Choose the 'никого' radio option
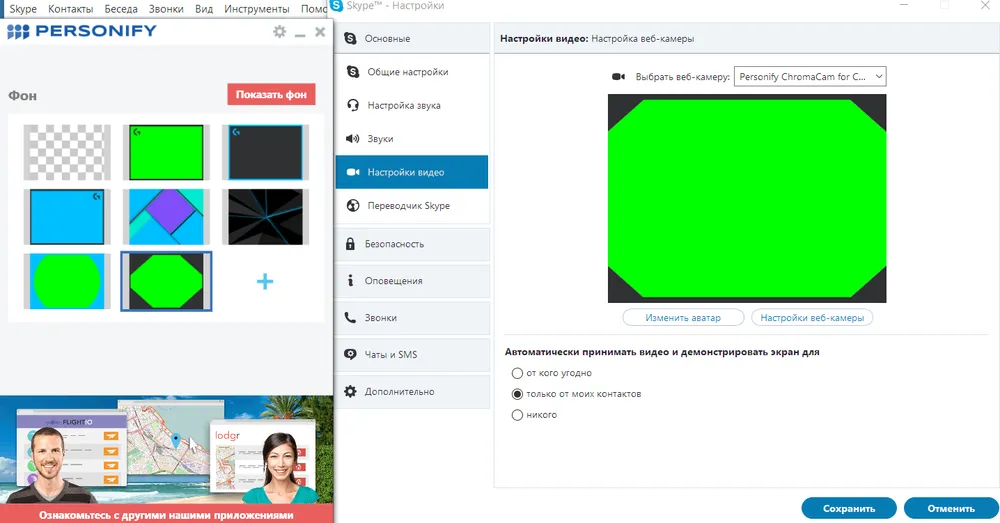 click(x=517, y=415)
